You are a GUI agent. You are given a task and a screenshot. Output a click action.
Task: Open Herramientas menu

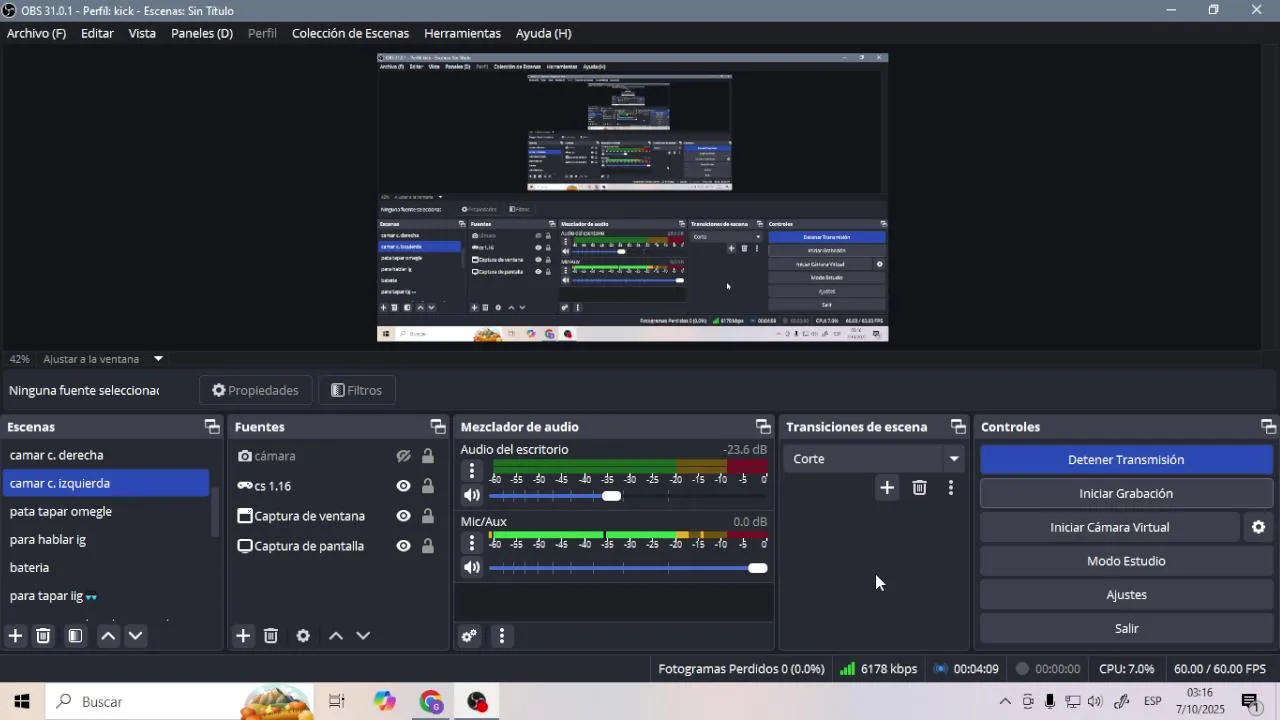(462, 33)
